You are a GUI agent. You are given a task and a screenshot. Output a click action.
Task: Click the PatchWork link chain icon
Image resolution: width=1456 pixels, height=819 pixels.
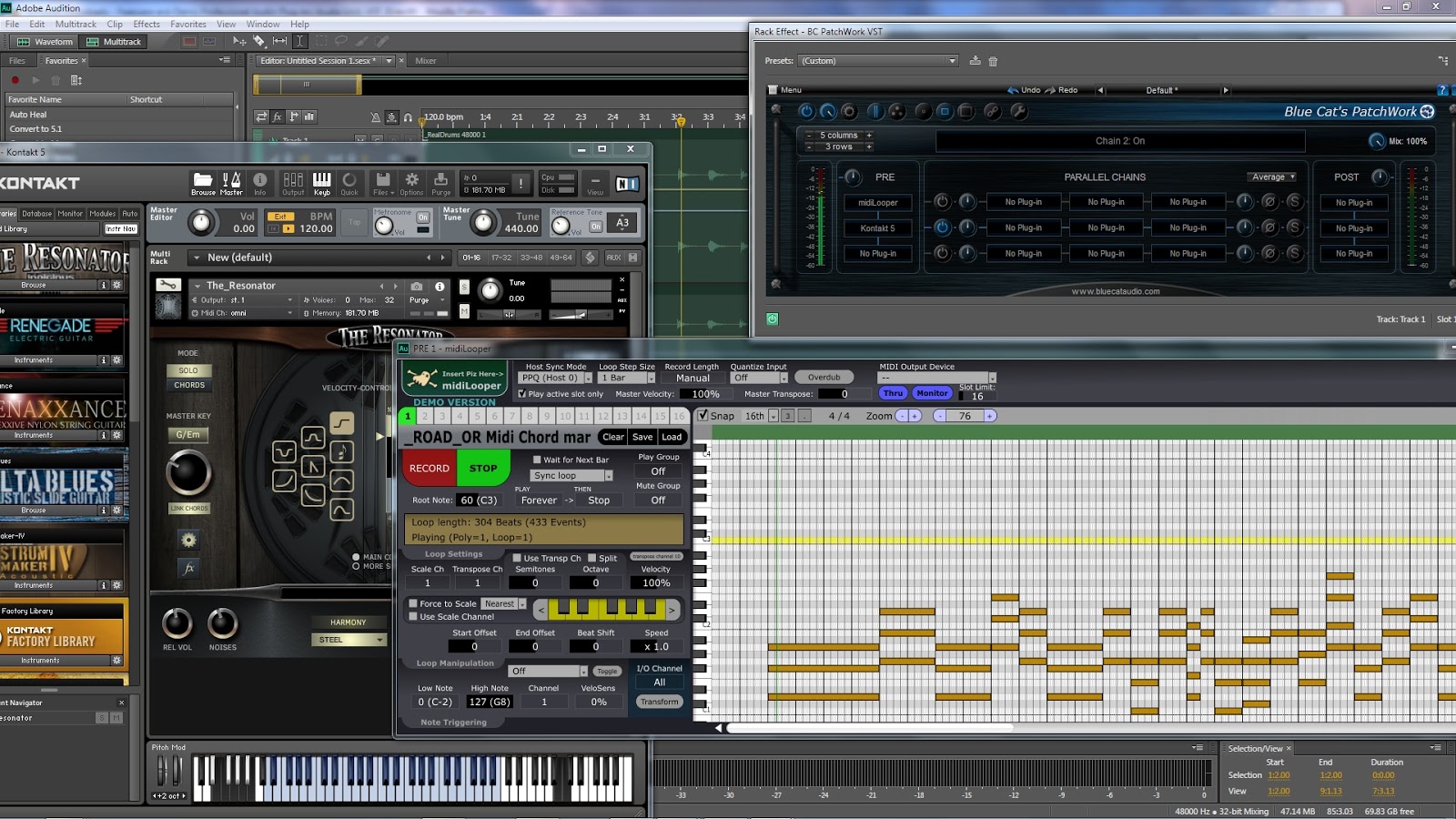point(992,111)
